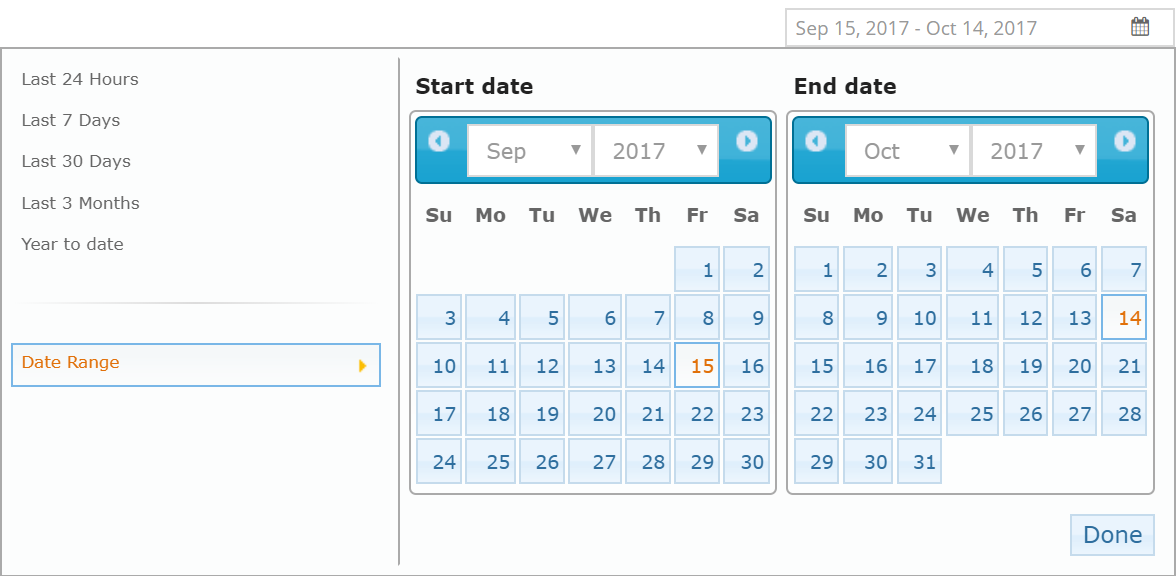Click the calendar icon in the date field
Screen dimensions: 1176x576
coord(1139,26)
